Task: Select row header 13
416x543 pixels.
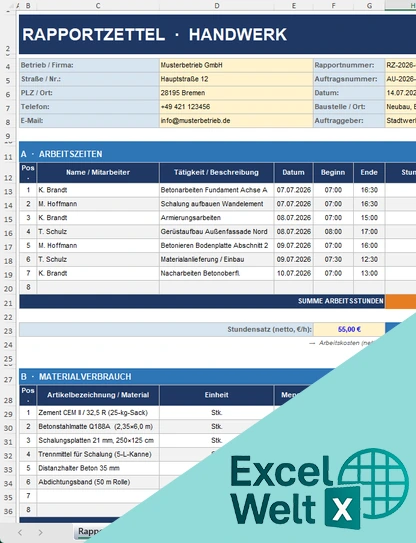Action: click(x=8, y=192)
